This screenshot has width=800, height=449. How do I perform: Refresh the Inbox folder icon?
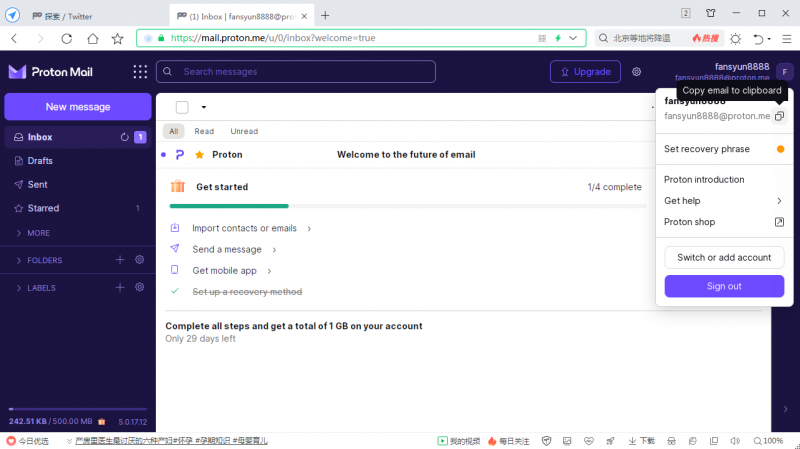click(124, 137)
